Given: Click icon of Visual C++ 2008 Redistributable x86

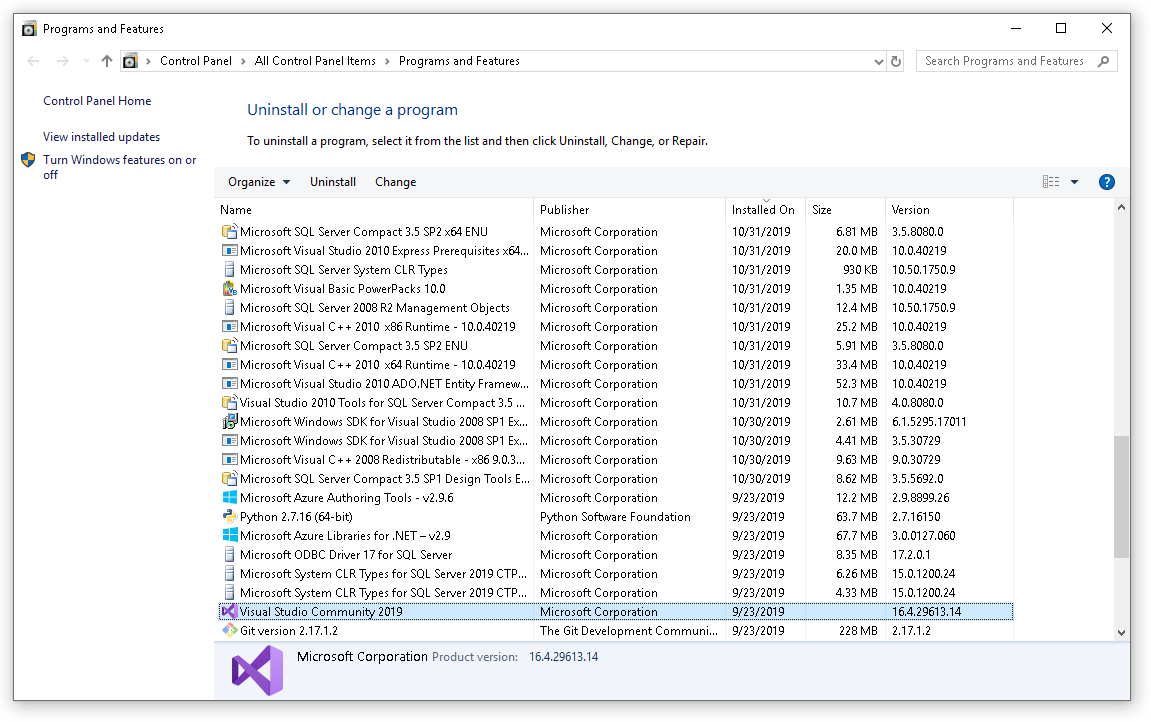Looking at the screenshot, I should tap(230, 460).
